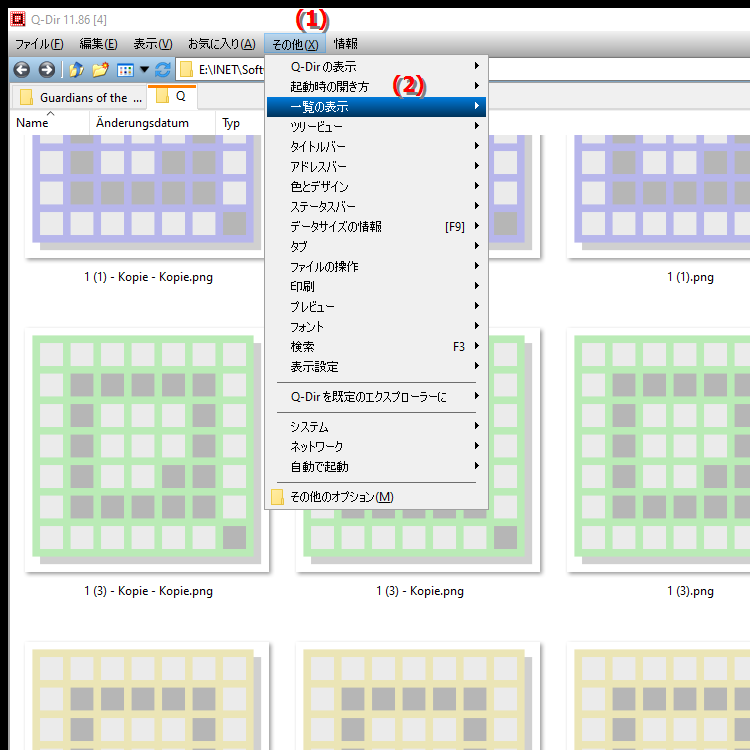
Task: Open Q-Dir を既定のエクスプローラーに submenu
Action: click(376, 397)
